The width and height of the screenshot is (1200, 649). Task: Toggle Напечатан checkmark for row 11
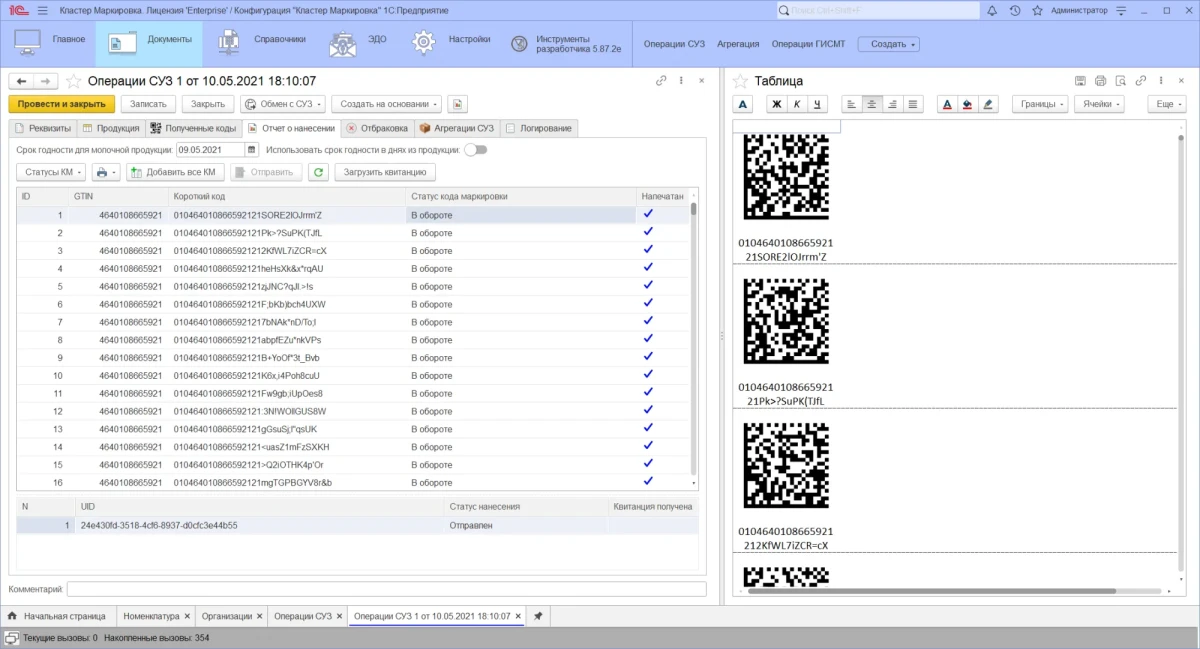[648, 393]
